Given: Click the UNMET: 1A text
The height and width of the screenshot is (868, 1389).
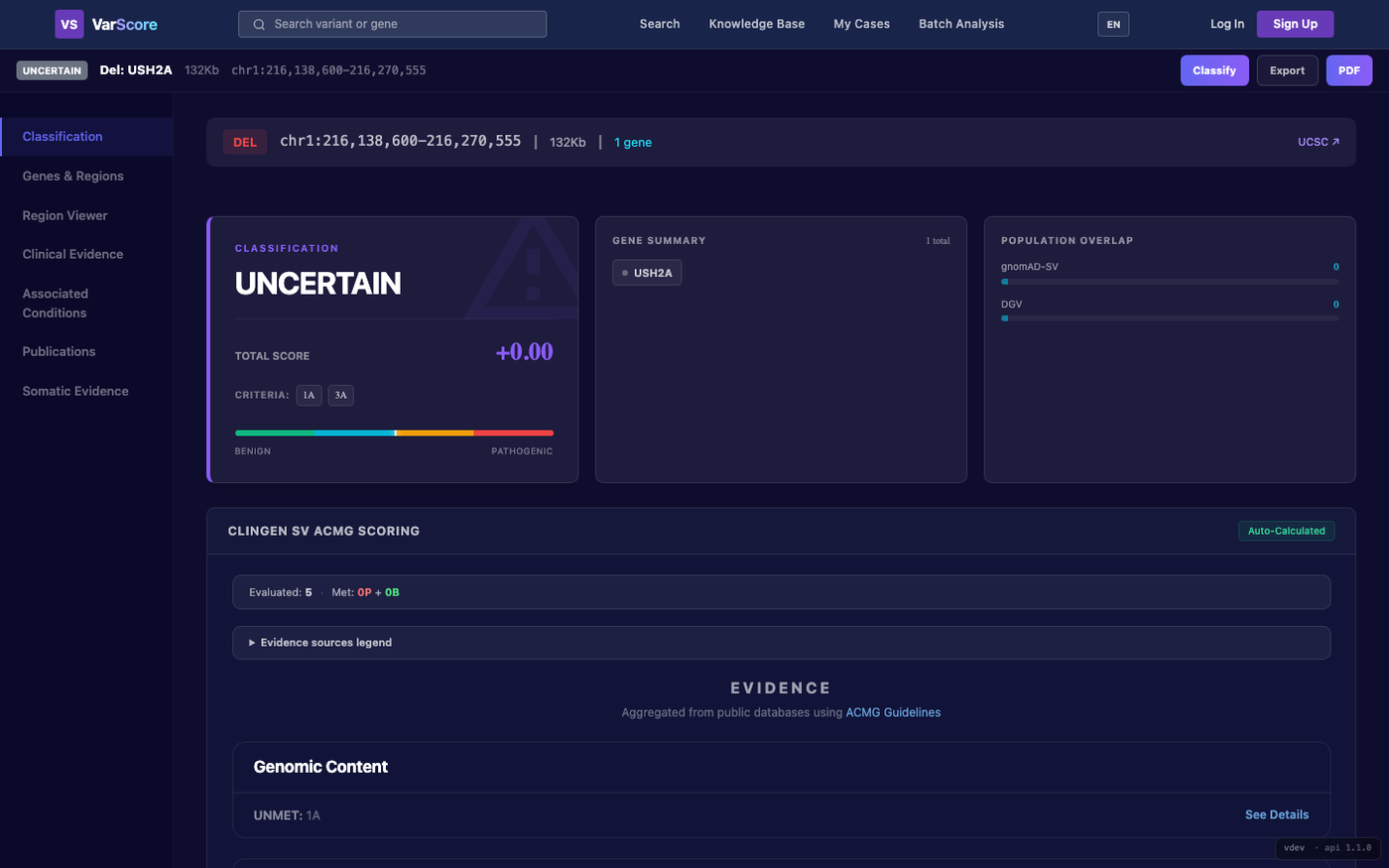Looking at the screenshot, I should 287,815.
